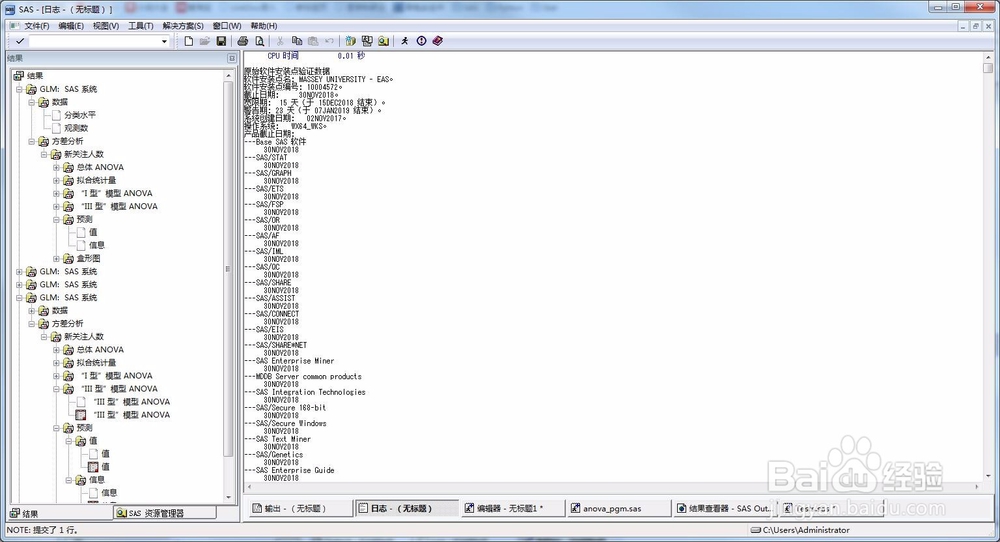The width and height of the screenshot is (1000, 542).
Task: Open the 编辑(E) menu
Action: point(71,26)
